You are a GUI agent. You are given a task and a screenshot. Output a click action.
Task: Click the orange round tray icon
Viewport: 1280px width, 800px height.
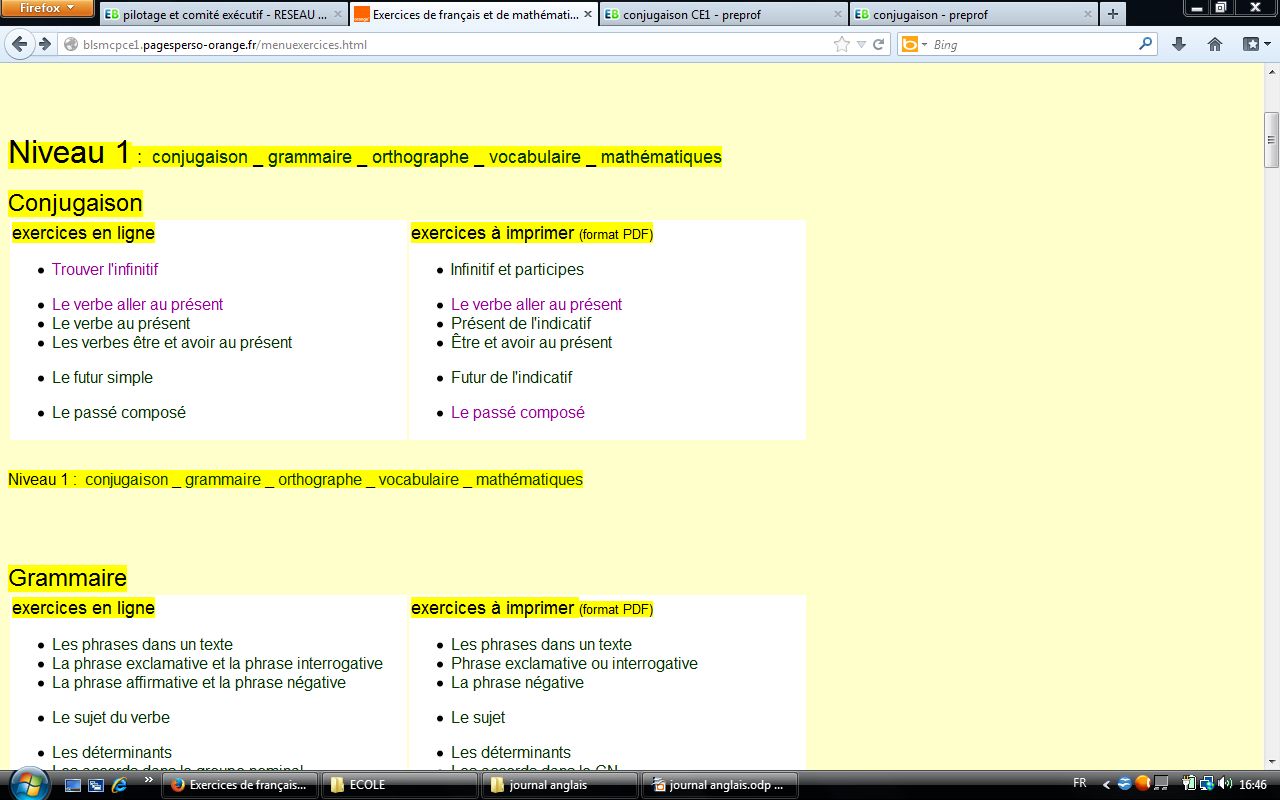pyautogui.click(x=1142, y=784)
